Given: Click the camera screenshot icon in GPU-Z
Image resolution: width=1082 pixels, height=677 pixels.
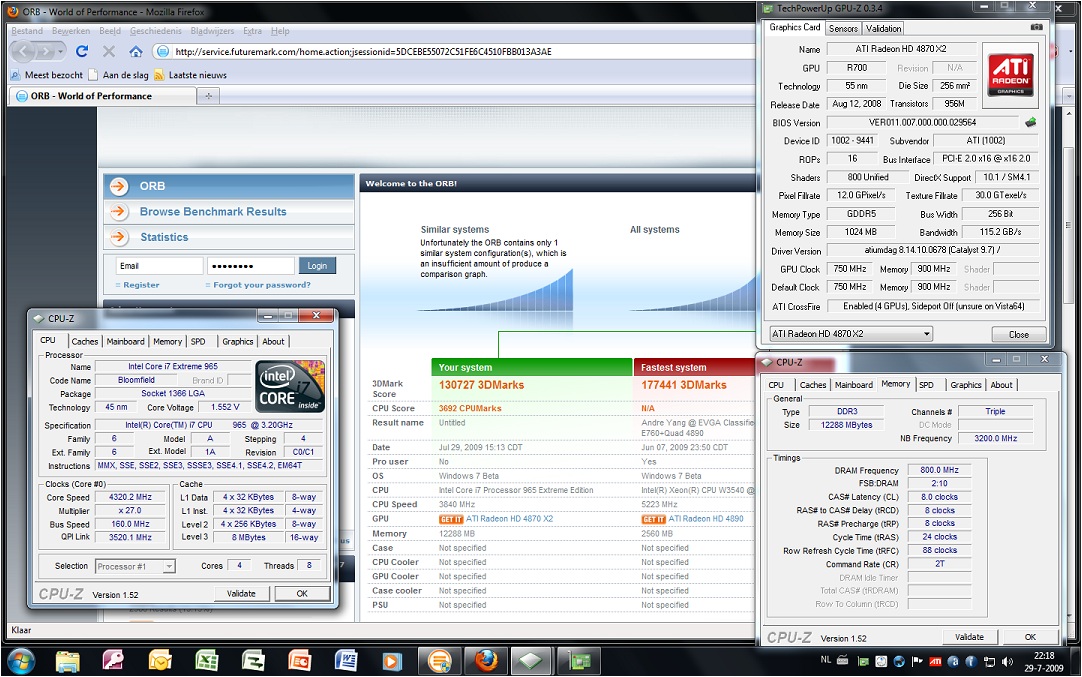Looking at the screenshot, I should click(x=1036, y=27).
